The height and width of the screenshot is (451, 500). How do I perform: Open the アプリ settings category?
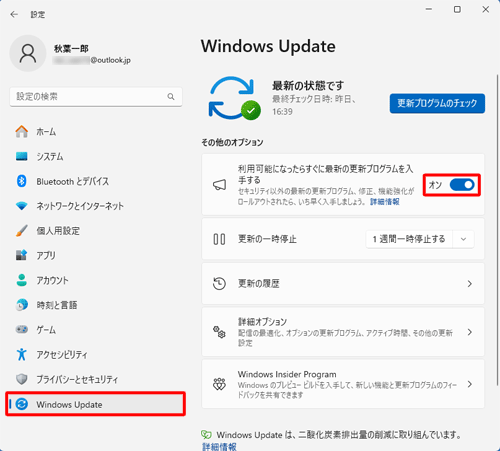click(x=96, y=255)
